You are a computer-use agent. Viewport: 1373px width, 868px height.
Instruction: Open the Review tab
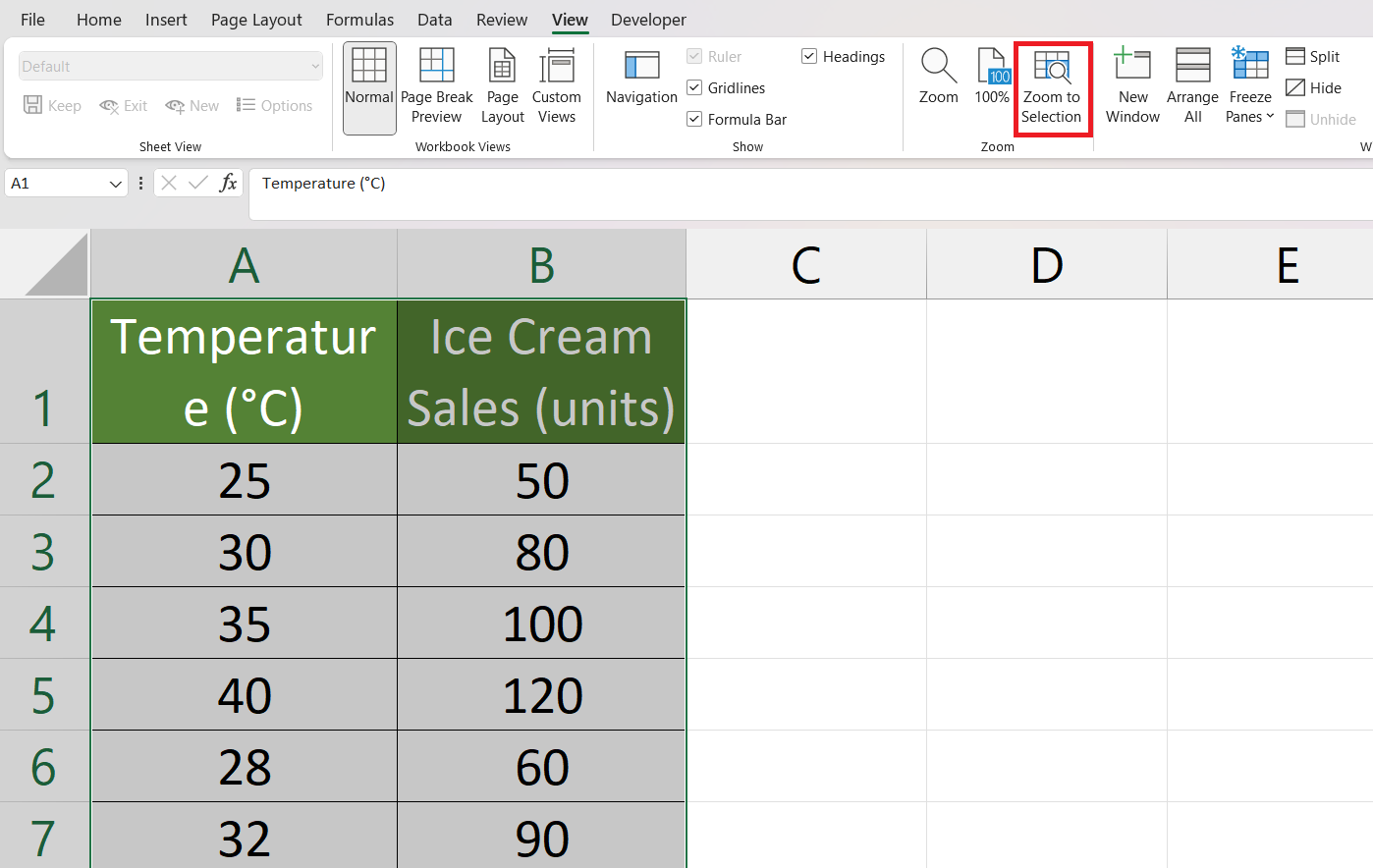[x=502, y=20]
